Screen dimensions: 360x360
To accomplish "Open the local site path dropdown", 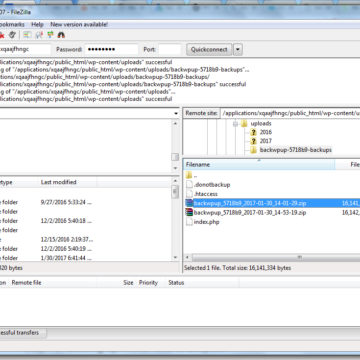I will pos(176,113).
